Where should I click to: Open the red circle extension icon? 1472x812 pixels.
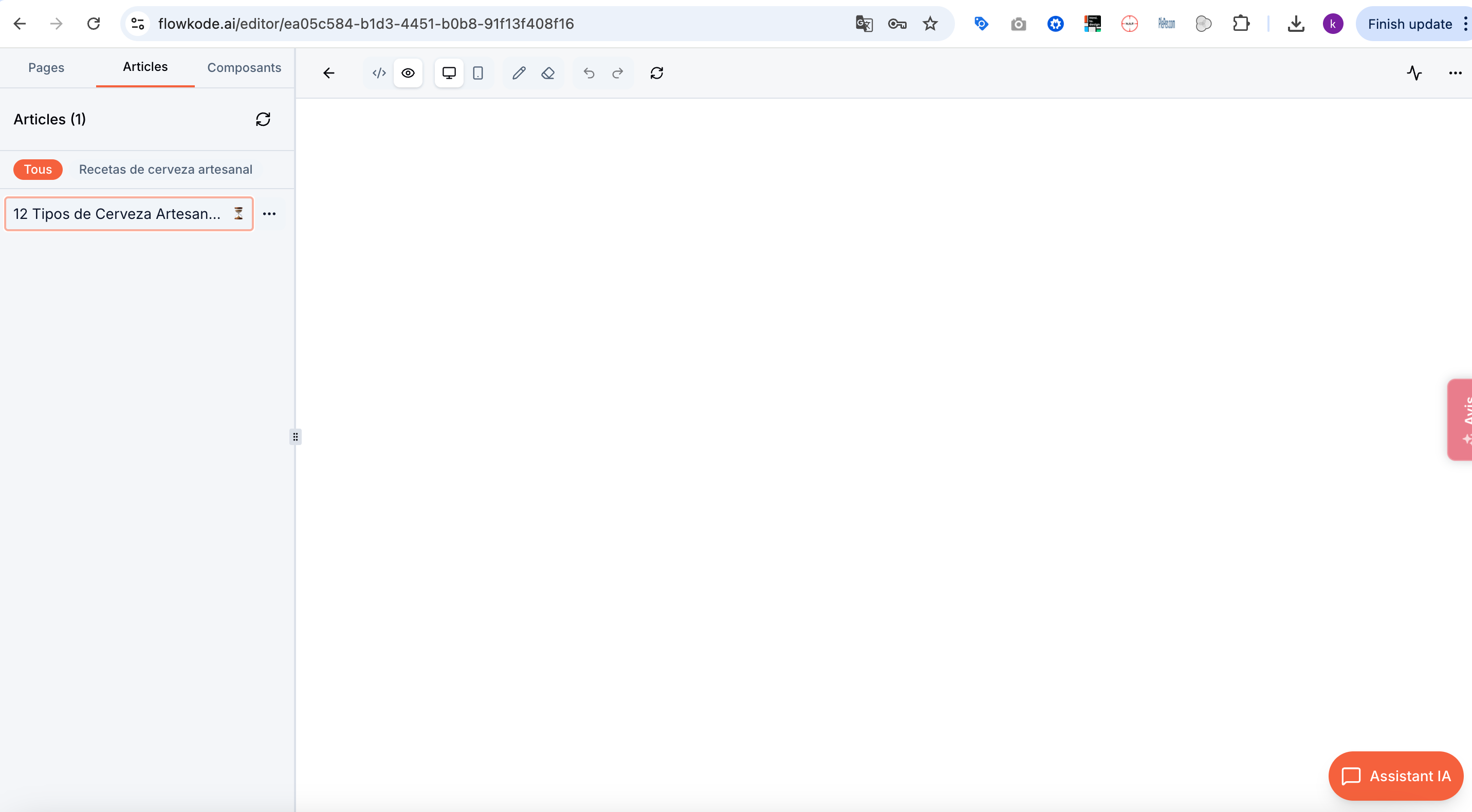1130,24
